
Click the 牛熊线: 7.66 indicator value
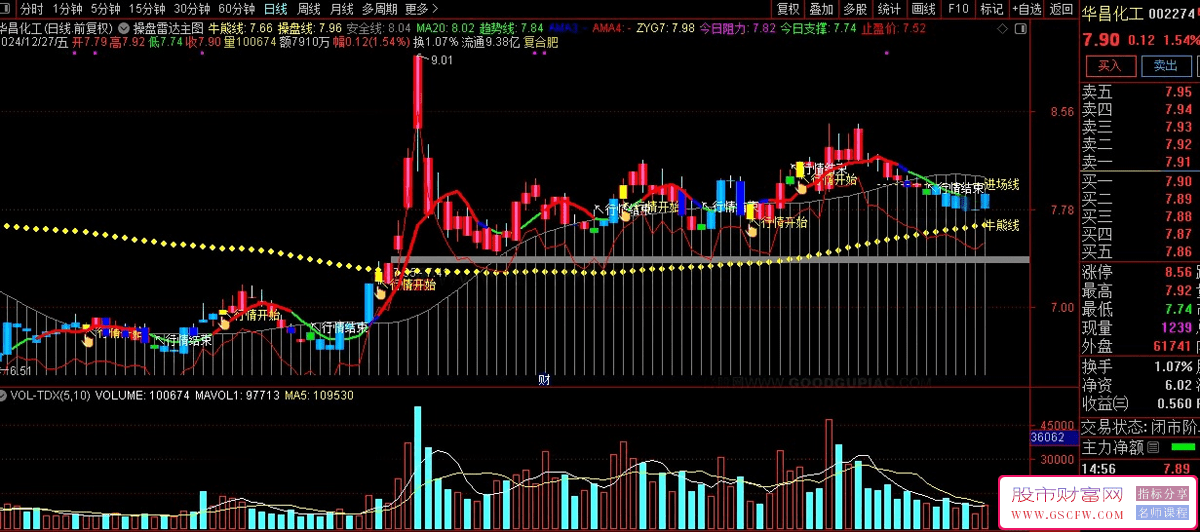pyautogui.click(x=239, y=28)
